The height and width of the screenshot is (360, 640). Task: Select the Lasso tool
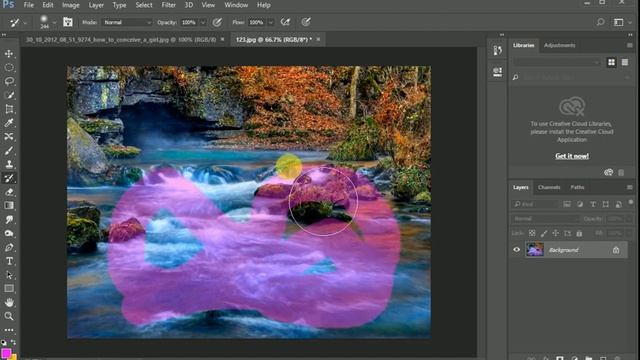pos(9,81)
